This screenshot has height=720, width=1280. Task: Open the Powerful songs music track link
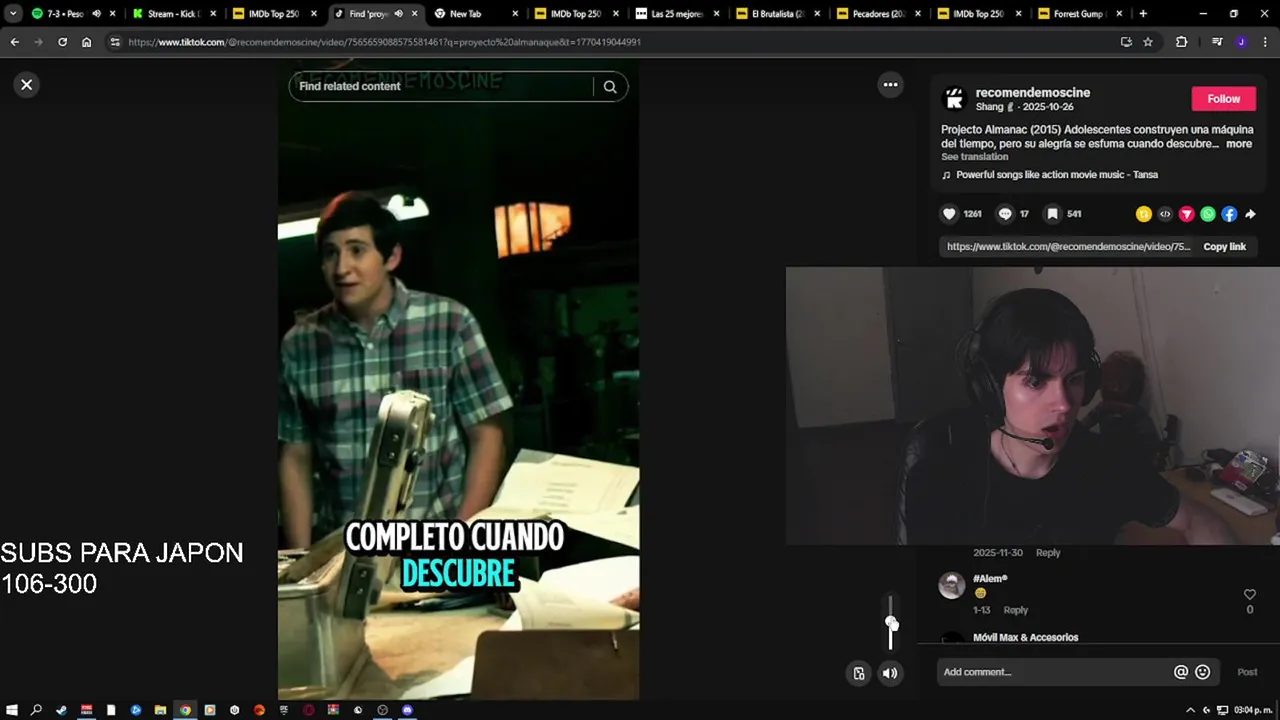[1056, 175]
